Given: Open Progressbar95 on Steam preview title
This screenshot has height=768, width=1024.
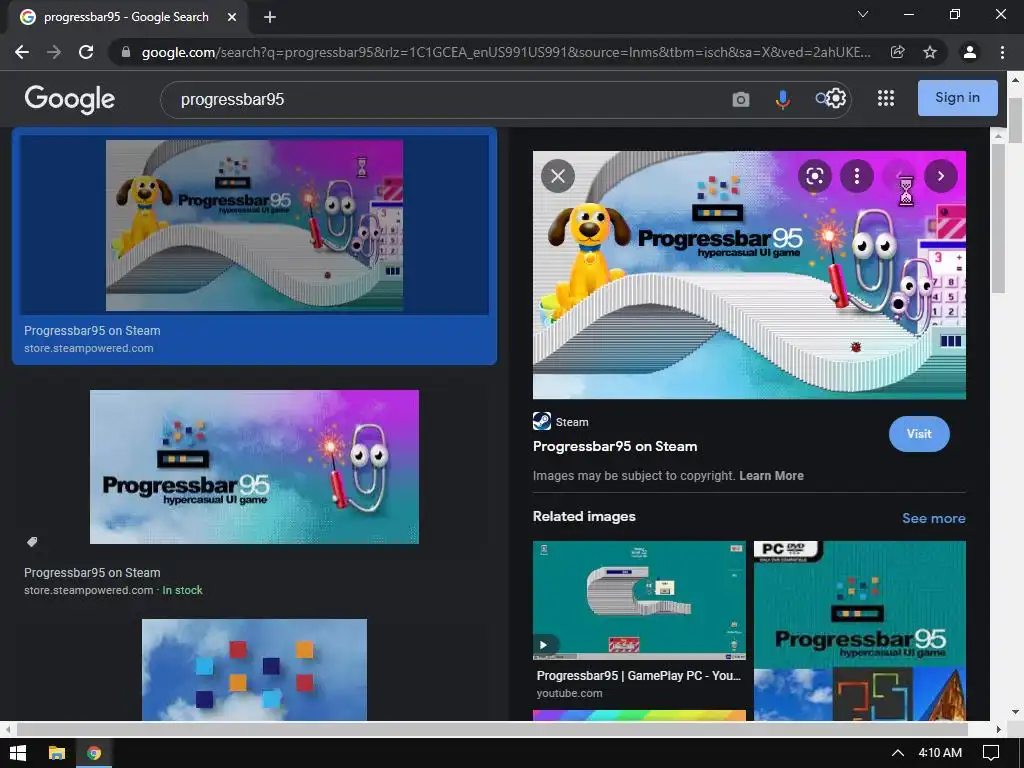Looking at the screenshot, I should (615, 446).
